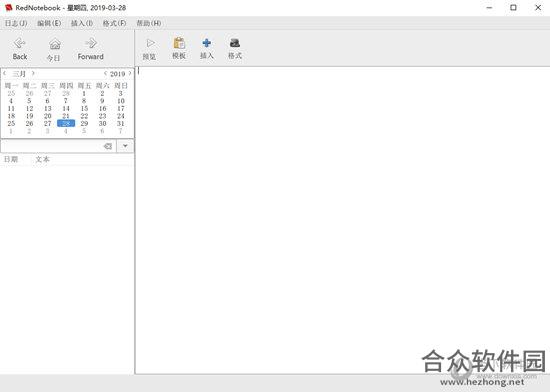Click the RedNotebook app icon in title bar
This screenshot has height=392, width=550.
tap(8, 7)
